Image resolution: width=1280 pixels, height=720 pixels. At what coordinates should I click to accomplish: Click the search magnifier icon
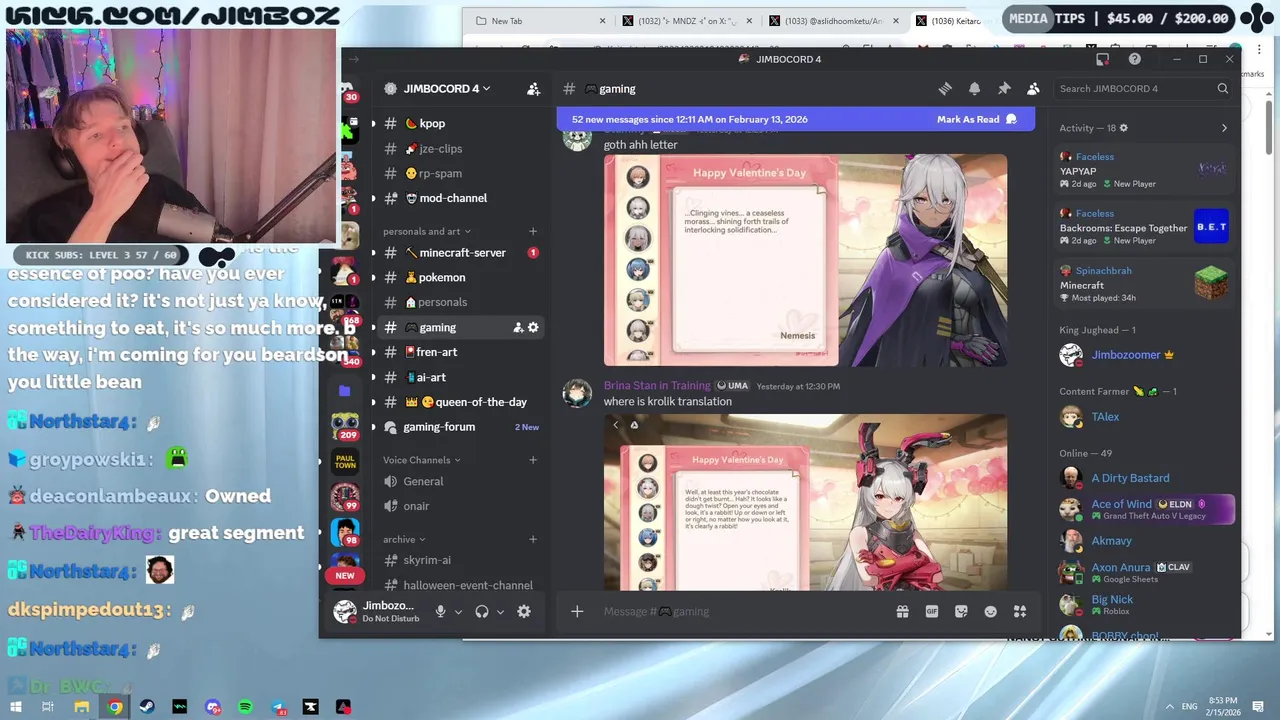click(x=1222, y=89)
